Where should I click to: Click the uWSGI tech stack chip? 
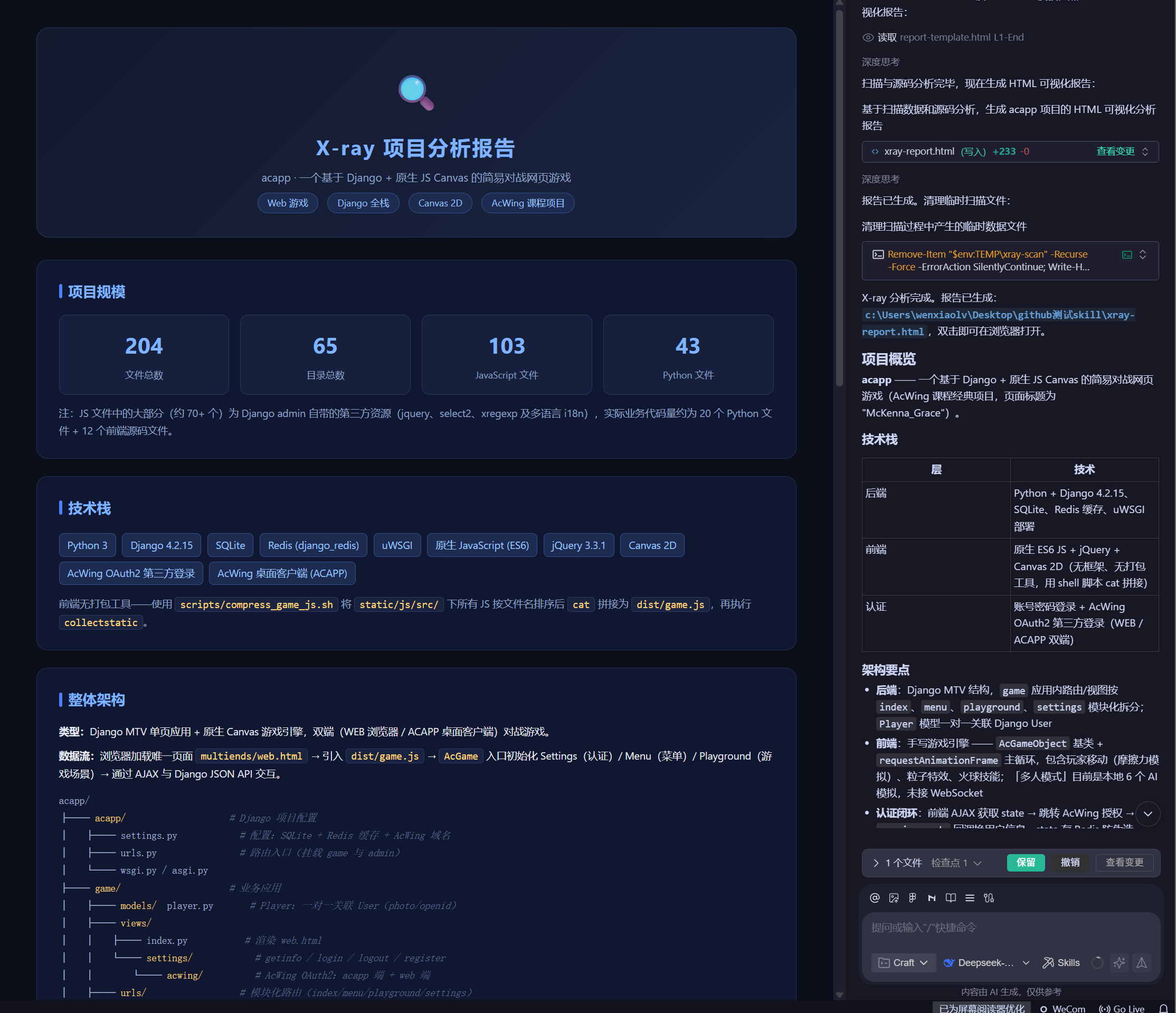point(397,545)
